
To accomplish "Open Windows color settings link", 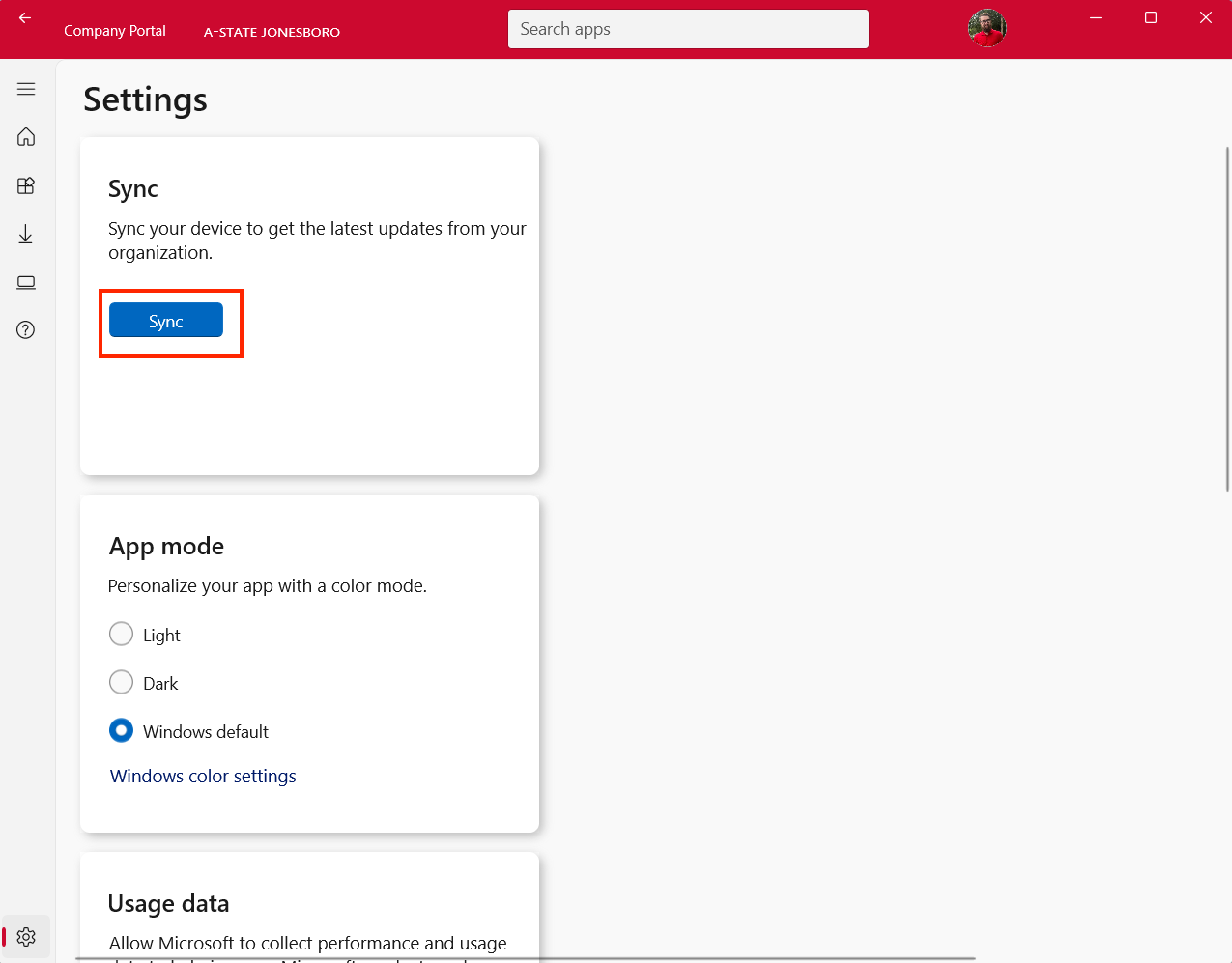I will pos(203,776).
